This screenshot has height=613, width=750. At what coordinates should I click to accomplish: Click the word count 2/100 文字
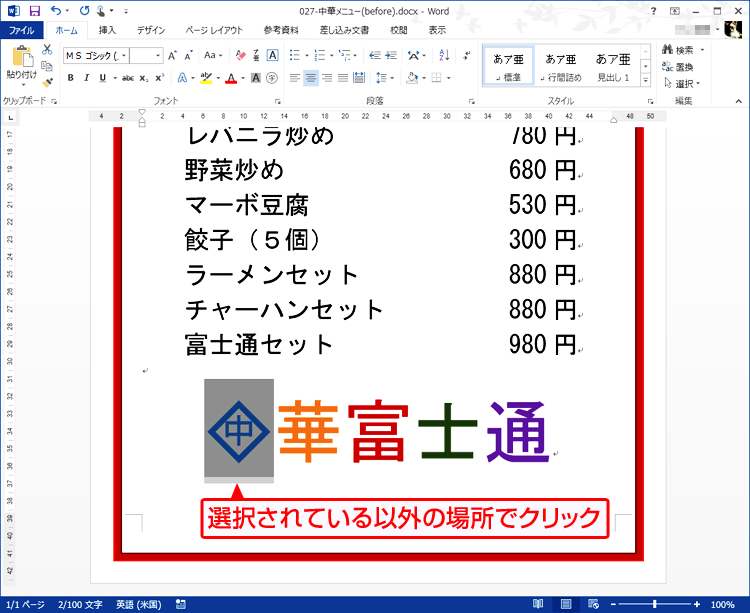pos(80,604)
